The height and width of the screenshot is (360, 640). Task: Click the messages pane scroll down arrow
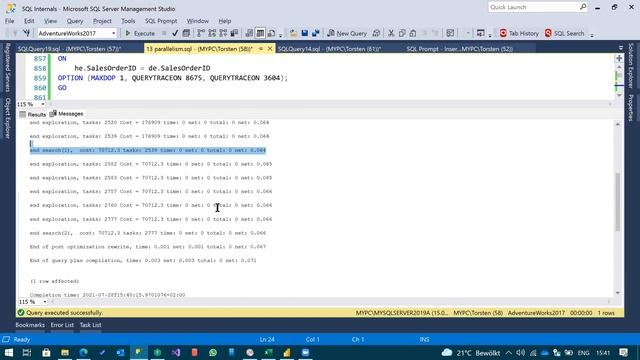[618, 293]
